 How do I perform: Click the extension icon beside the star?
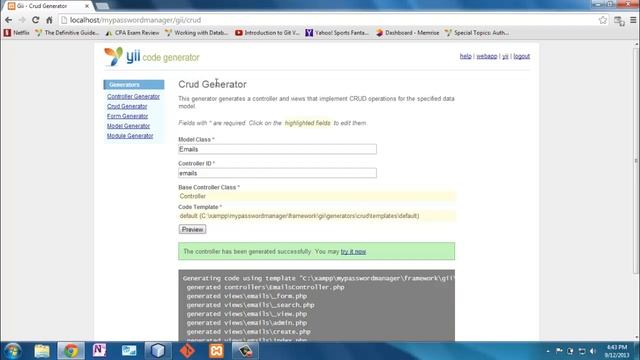[619, 20]
